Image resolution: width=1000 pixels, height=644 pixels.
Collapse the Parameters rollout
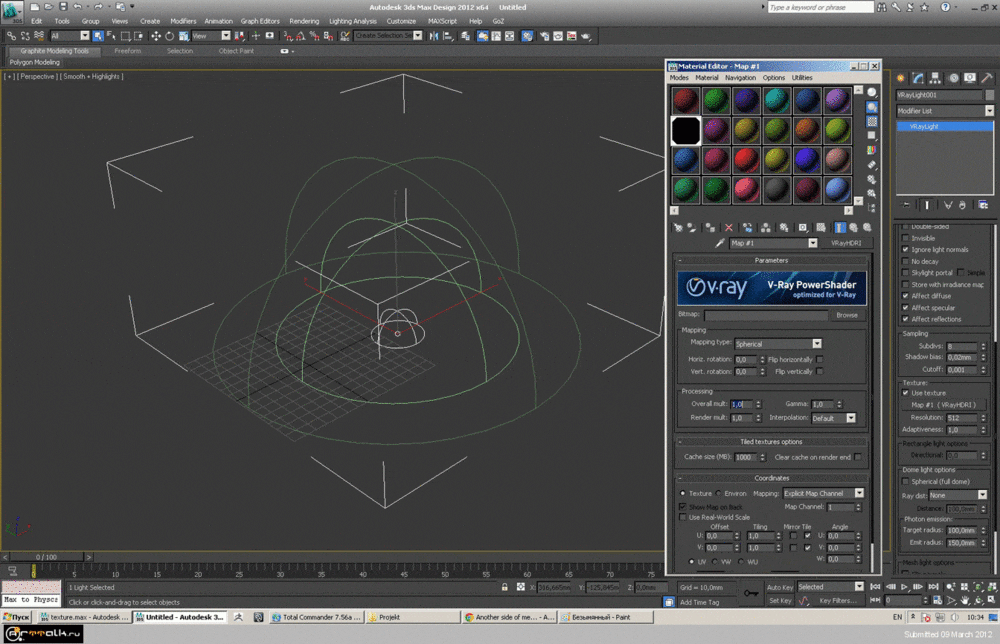point(771,260)
